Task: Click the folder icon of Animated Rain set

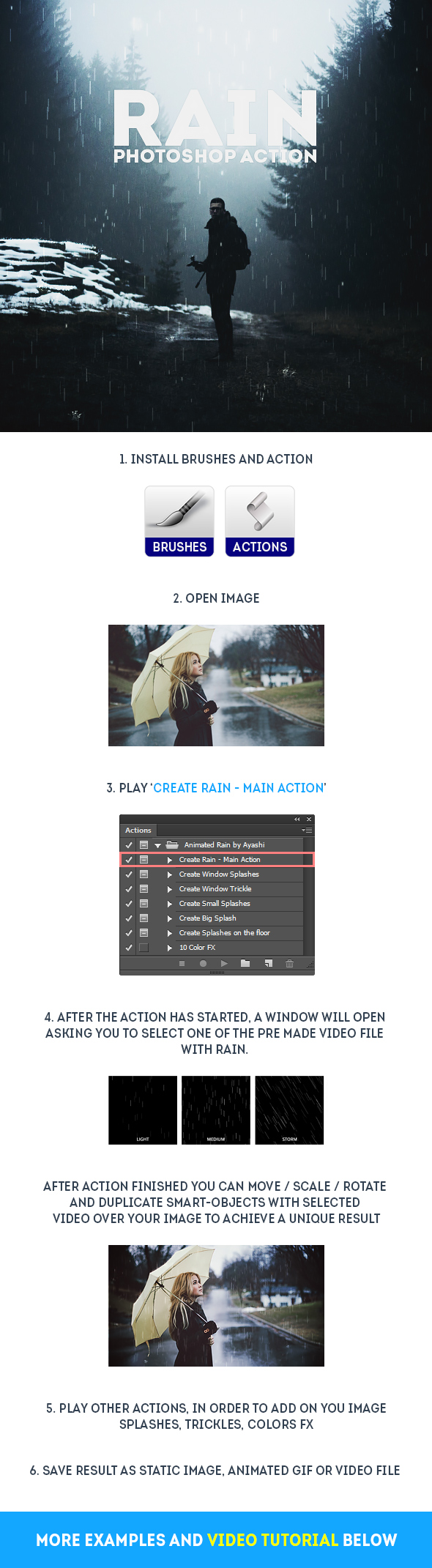Action: (172, 844)
